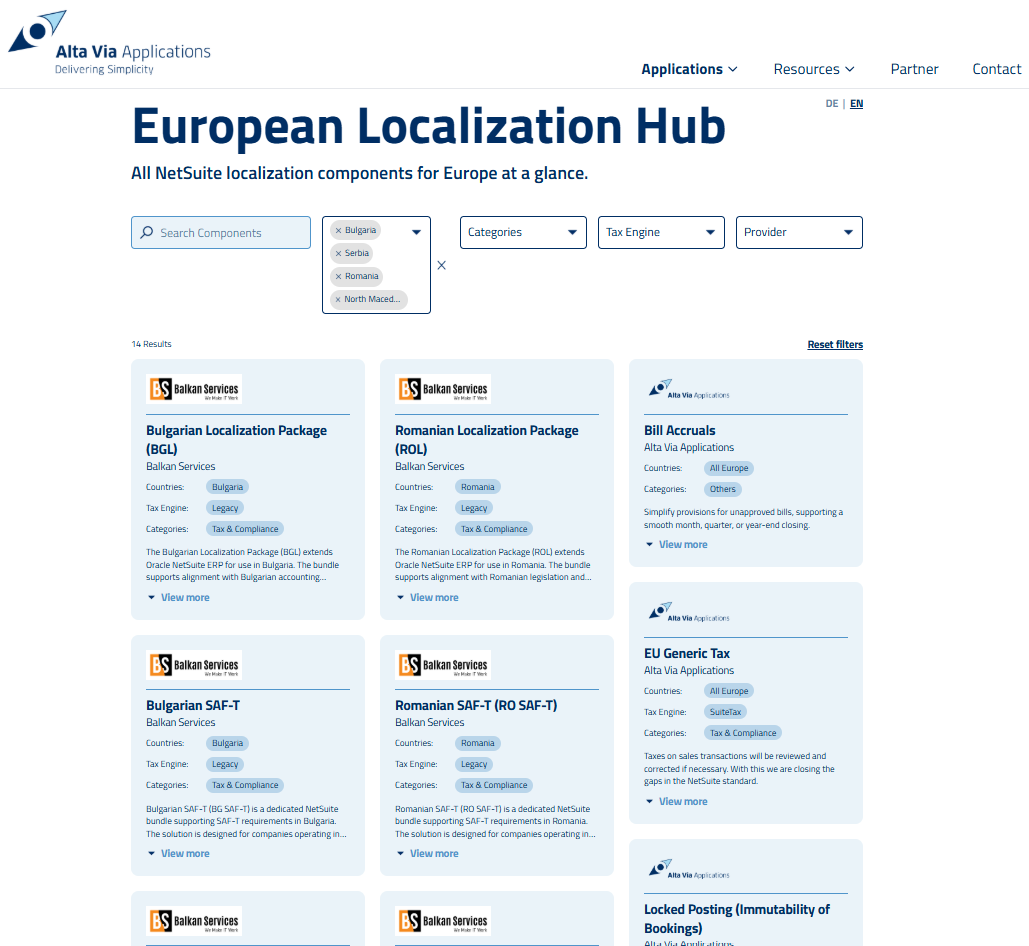Click Alta Via logo on Bill Accruals card

[688, 389]
